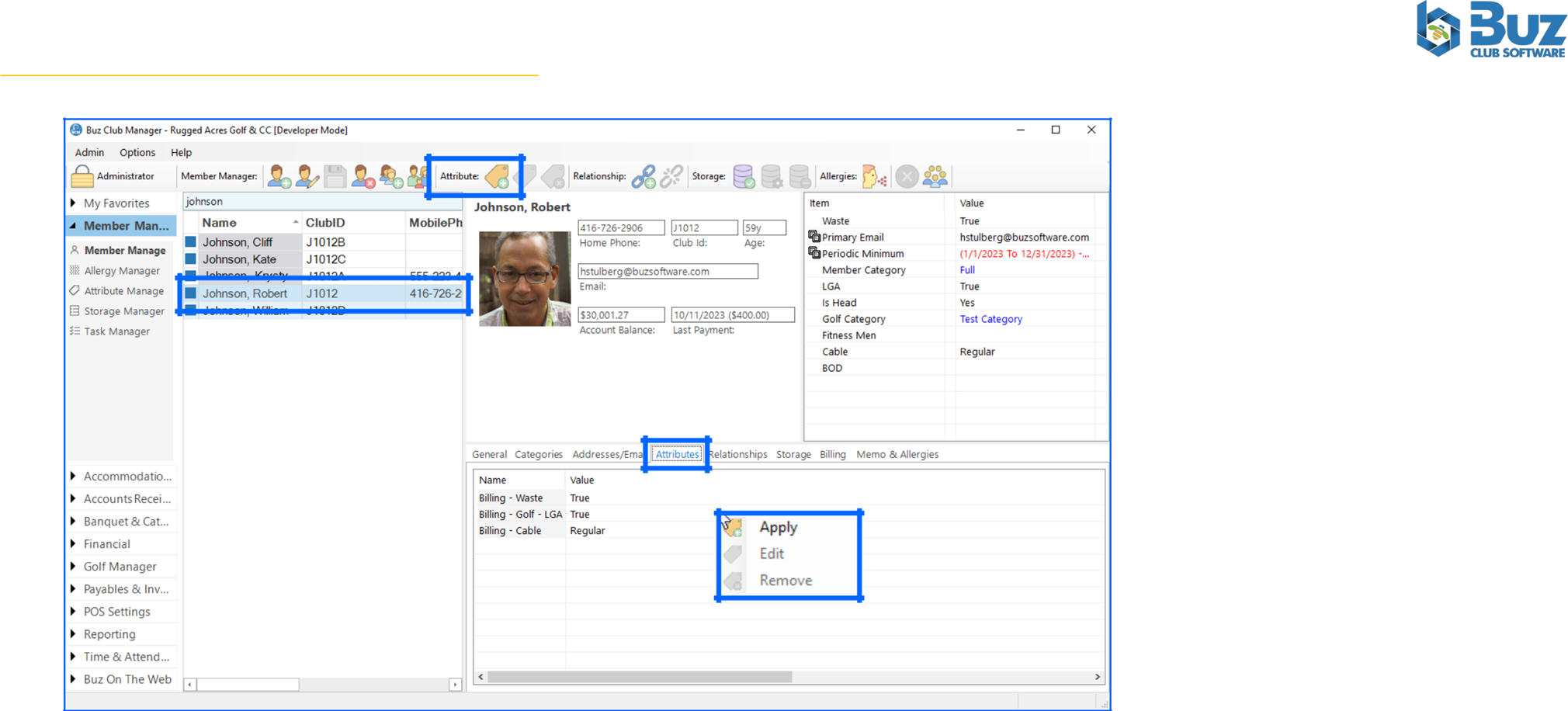Image resolution: width=1568 pixels, height=711 pixels.
Task: Open Task Manager in the sidebar
Action: pyautogui.click(x=116, y=331)
